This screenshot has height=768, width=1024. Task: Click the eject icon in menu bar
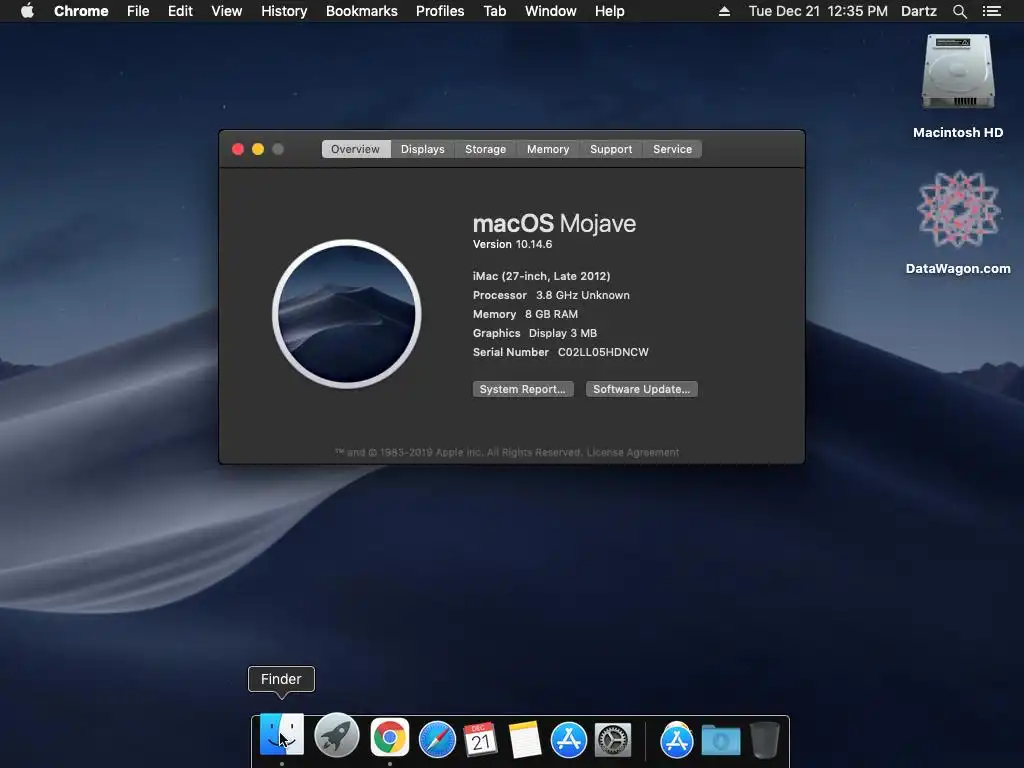(724, 11)
